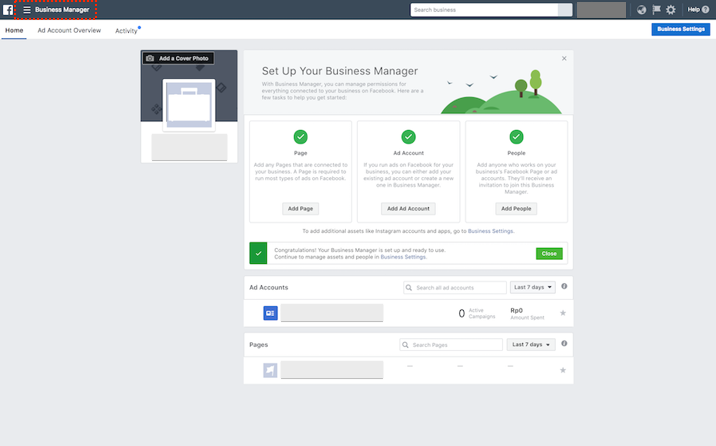Click the redacted ad account name

point(332,313)
